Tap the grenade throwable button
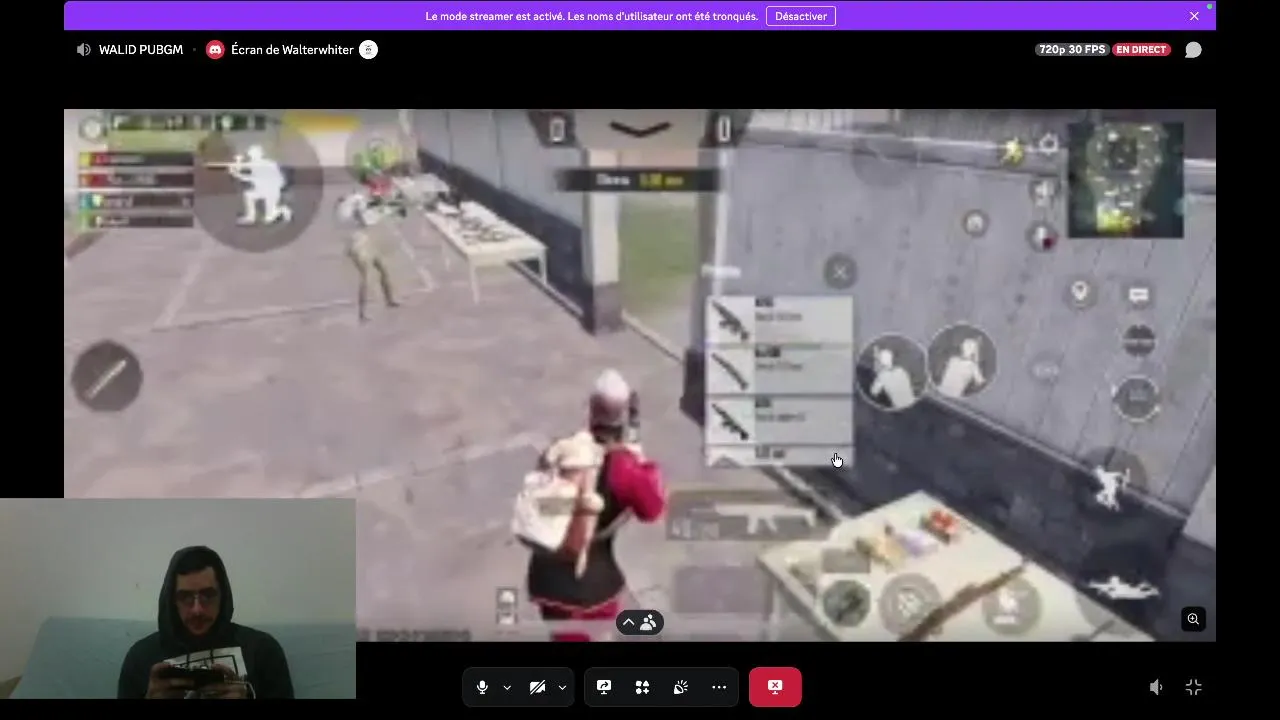1280x720 pixels. tap(846, 603)
